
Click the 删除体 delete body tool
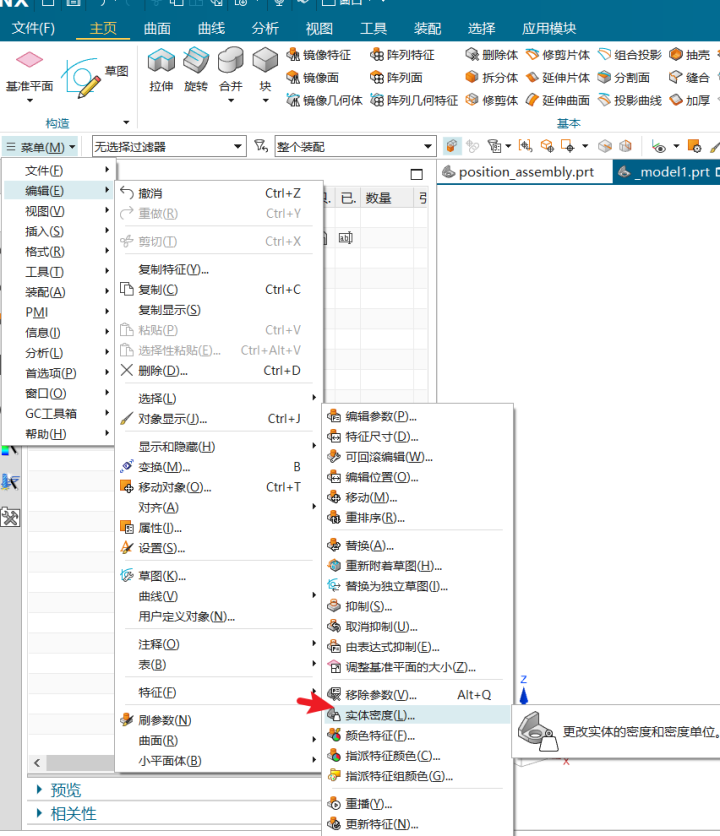491,55
